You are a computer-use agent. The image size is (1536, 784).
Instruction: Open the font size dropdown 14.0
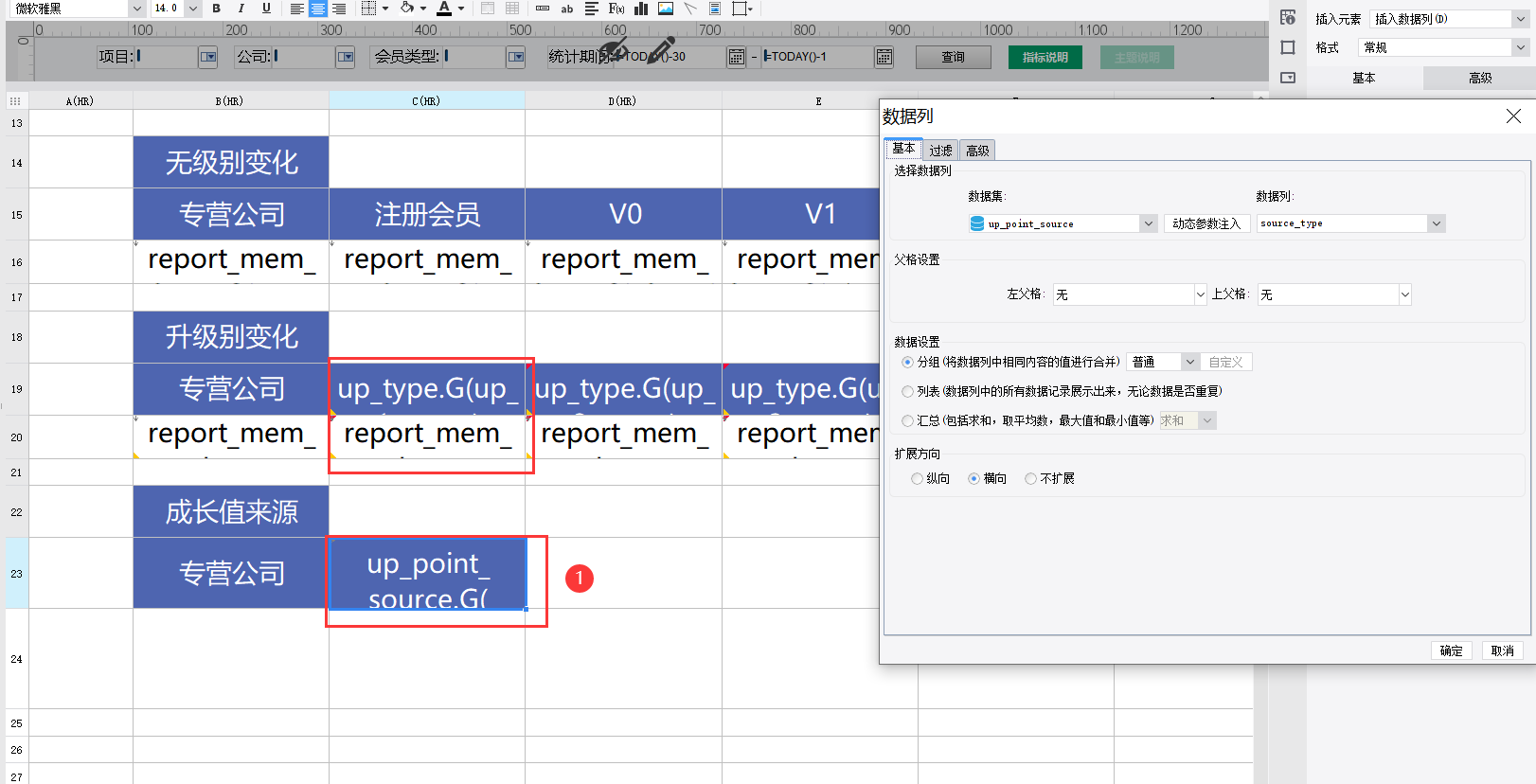(x=193, y=9)
